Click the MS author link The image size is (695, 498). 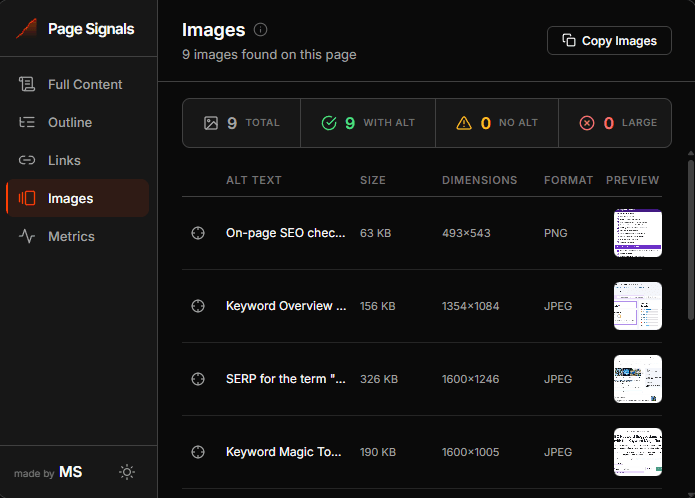(x=70, y=472)
